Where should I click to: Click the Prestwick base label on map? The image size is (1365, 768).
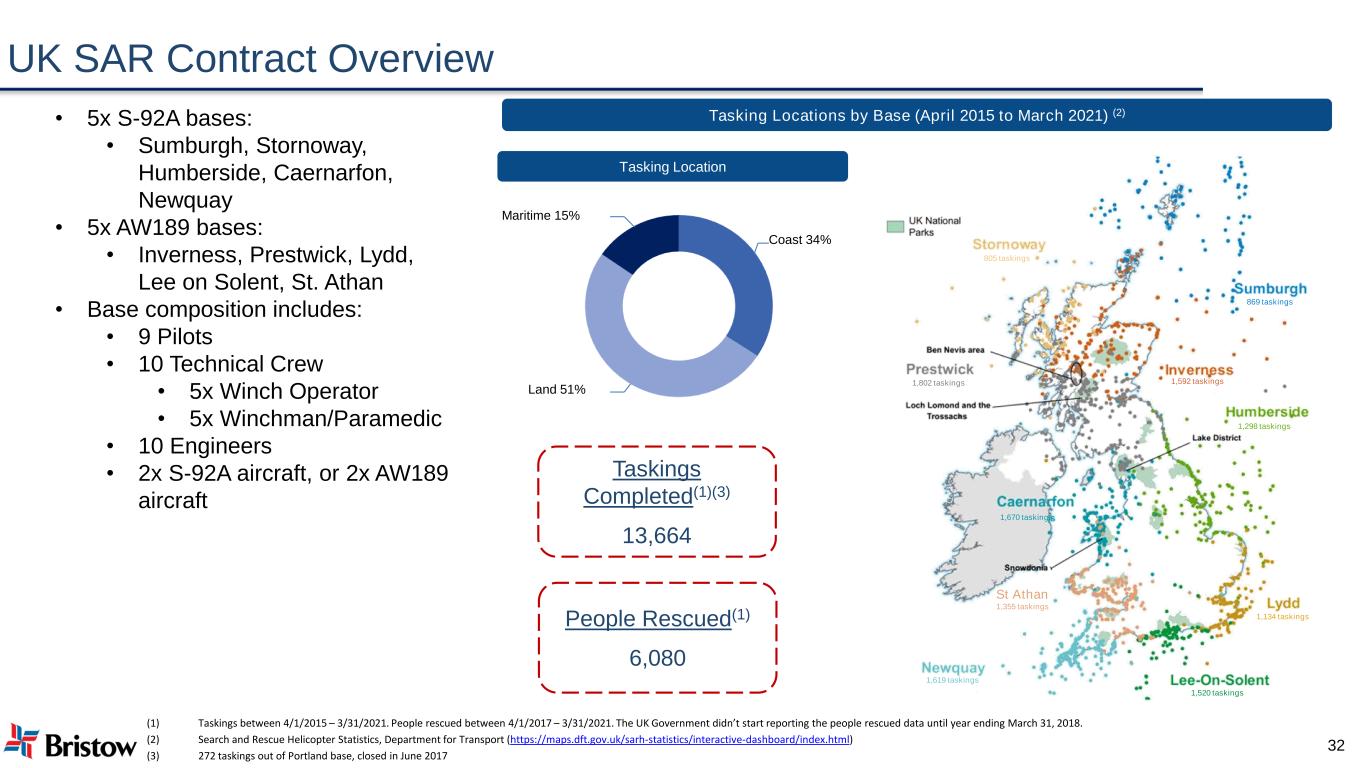[939, 368]
